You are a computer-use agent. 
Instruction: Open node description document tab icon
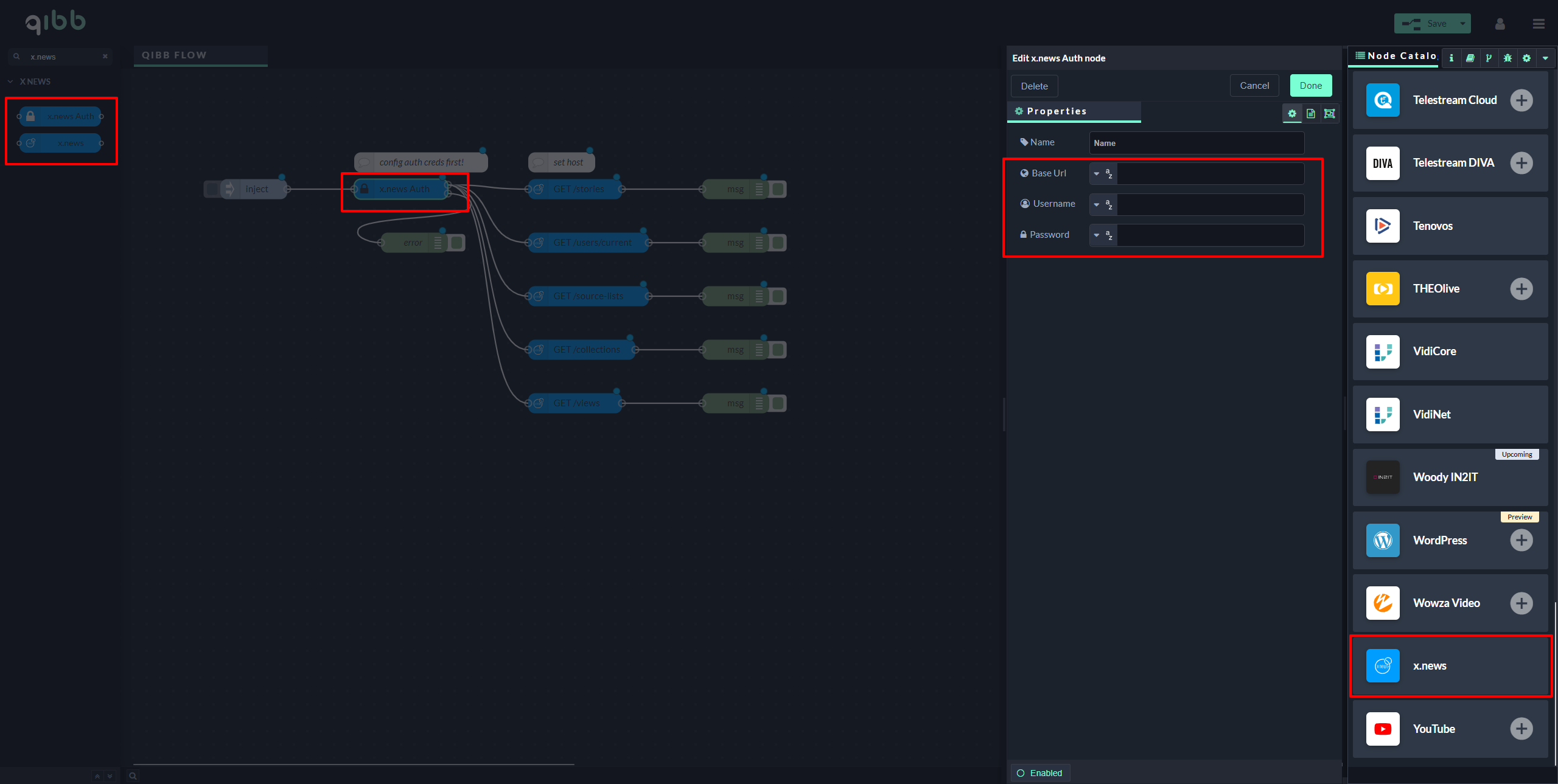click(1311, 114)
